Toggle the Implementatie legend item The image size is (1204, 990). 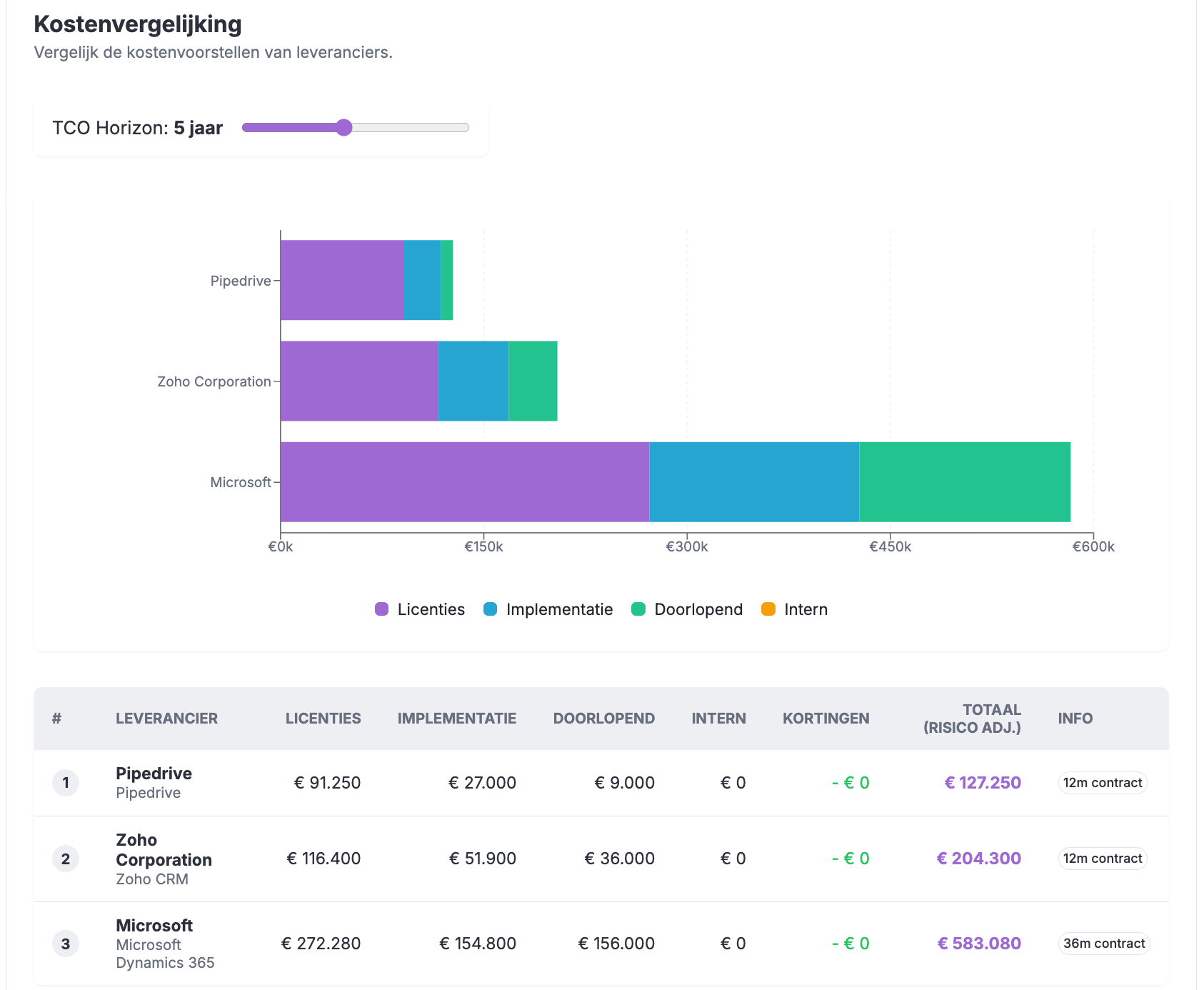click(548, 609)
